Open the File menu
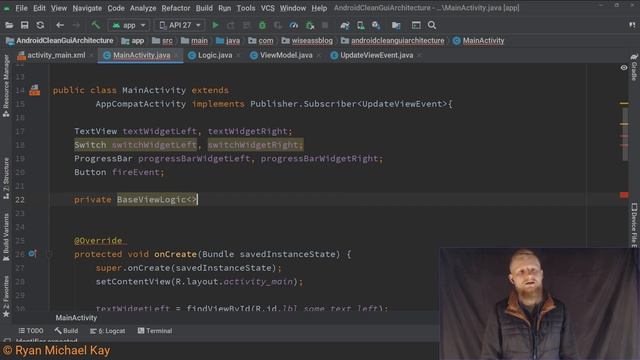The image size is (640, 360). [x=21, y=8]
